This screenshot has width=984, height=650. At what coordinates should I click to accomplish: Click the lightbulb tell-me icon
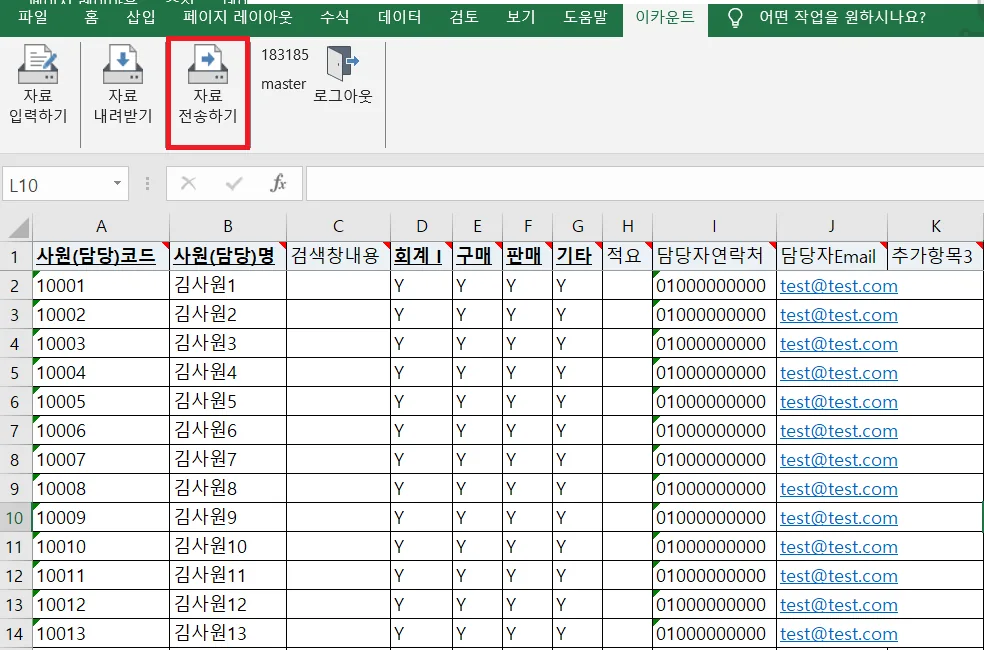click(734, 18)
